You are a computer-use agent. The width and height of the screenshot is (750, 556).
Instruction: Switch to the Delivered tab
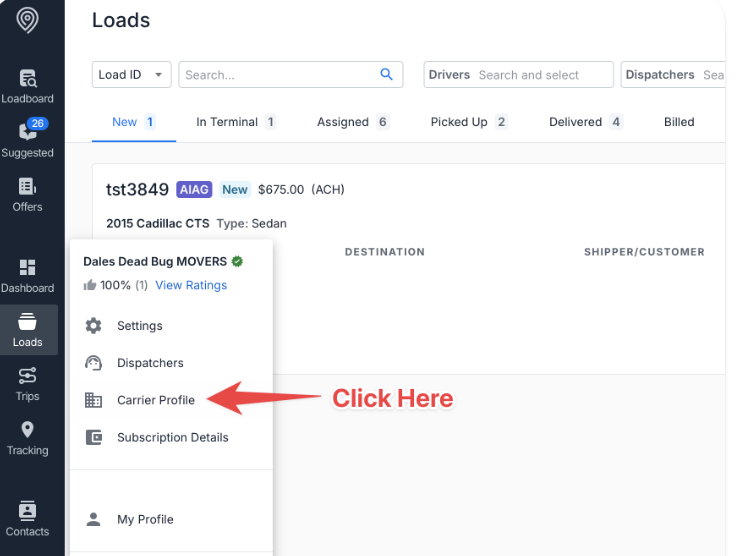point(586,122)
